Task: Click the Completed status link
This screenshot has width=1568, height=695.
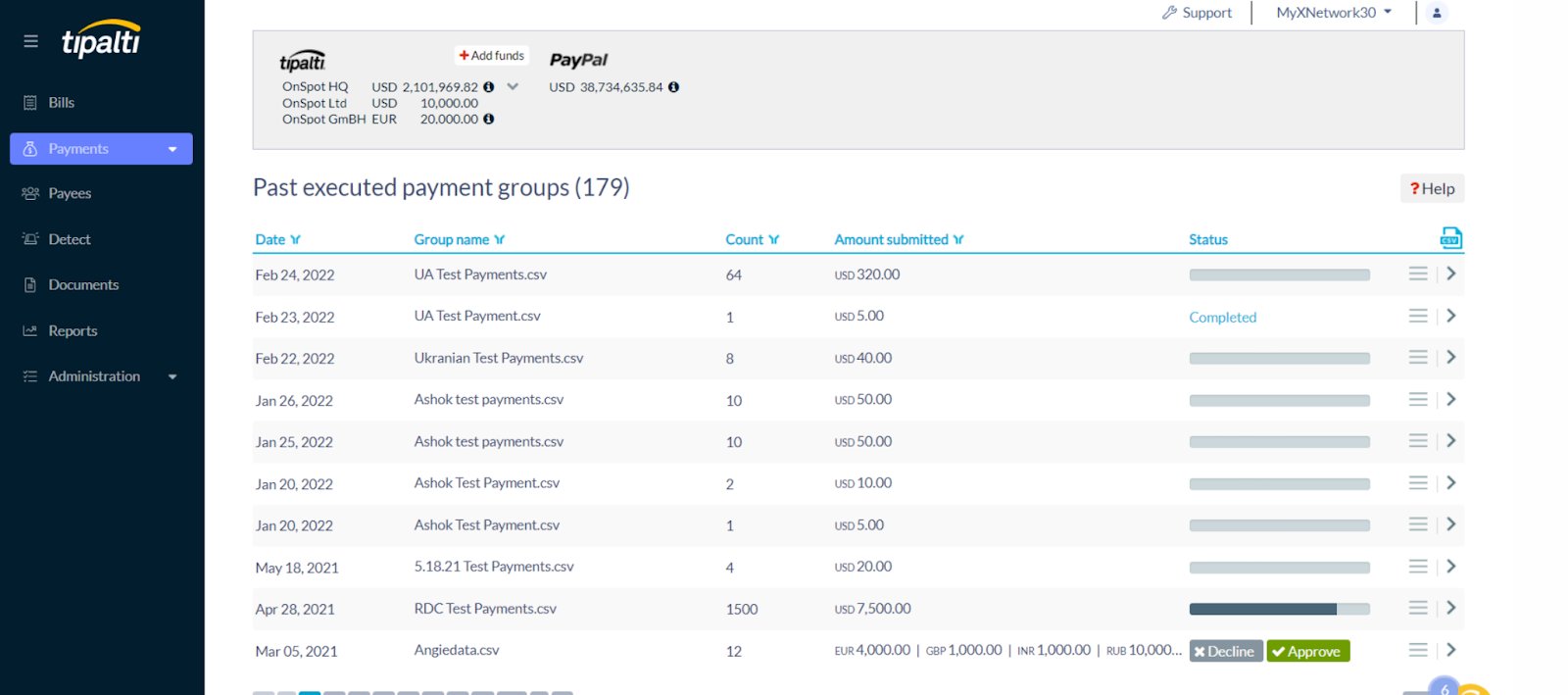Action: click(1222, 318)
